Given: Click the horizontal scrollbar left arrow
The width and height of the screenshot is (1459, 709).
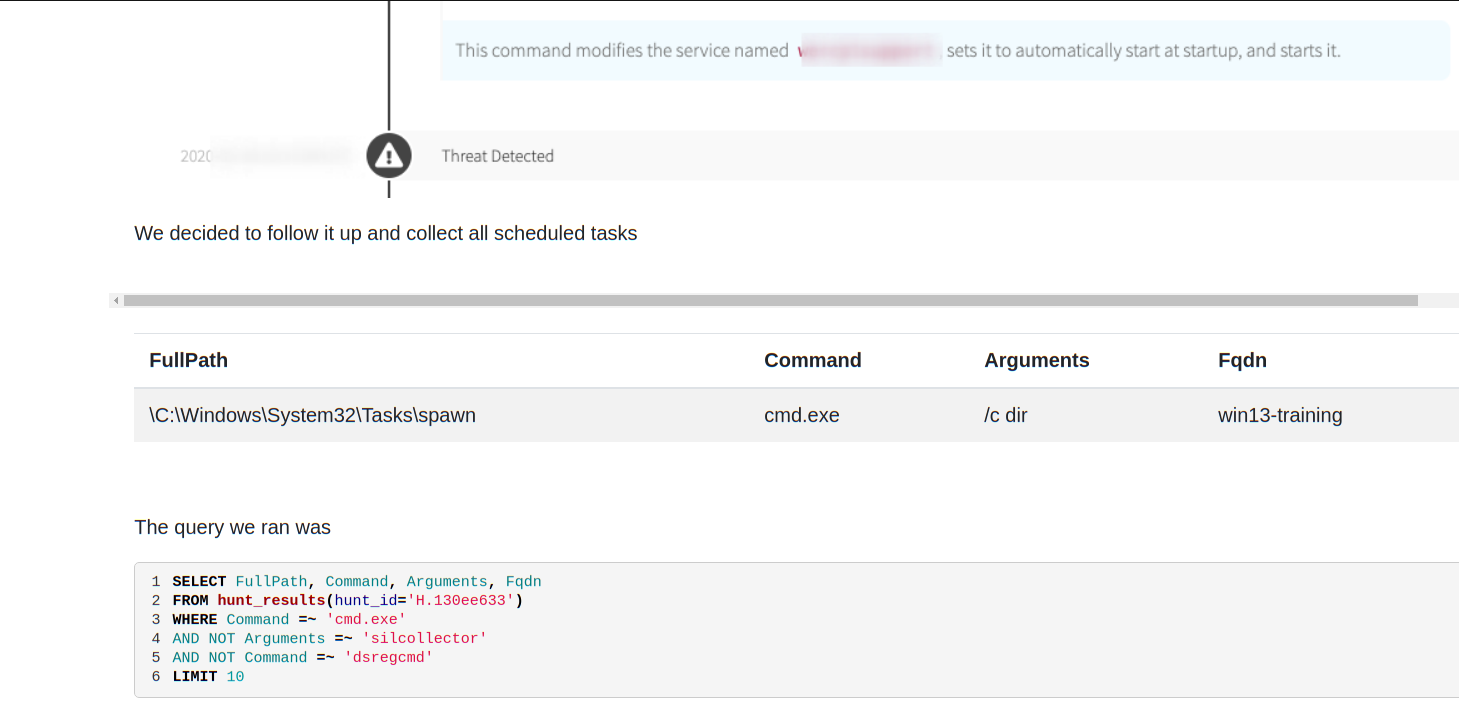Looking at the screenshot, I should (116, 300).
